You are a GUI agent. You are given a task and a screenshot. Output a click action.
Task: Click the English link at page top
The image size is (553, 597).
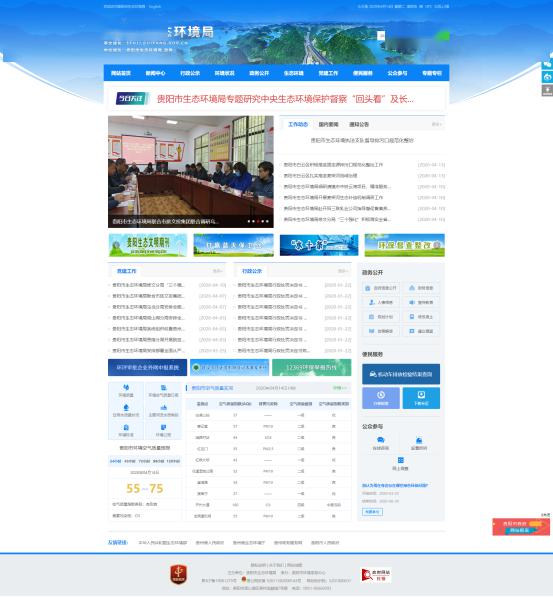click(x=155, y=6)
